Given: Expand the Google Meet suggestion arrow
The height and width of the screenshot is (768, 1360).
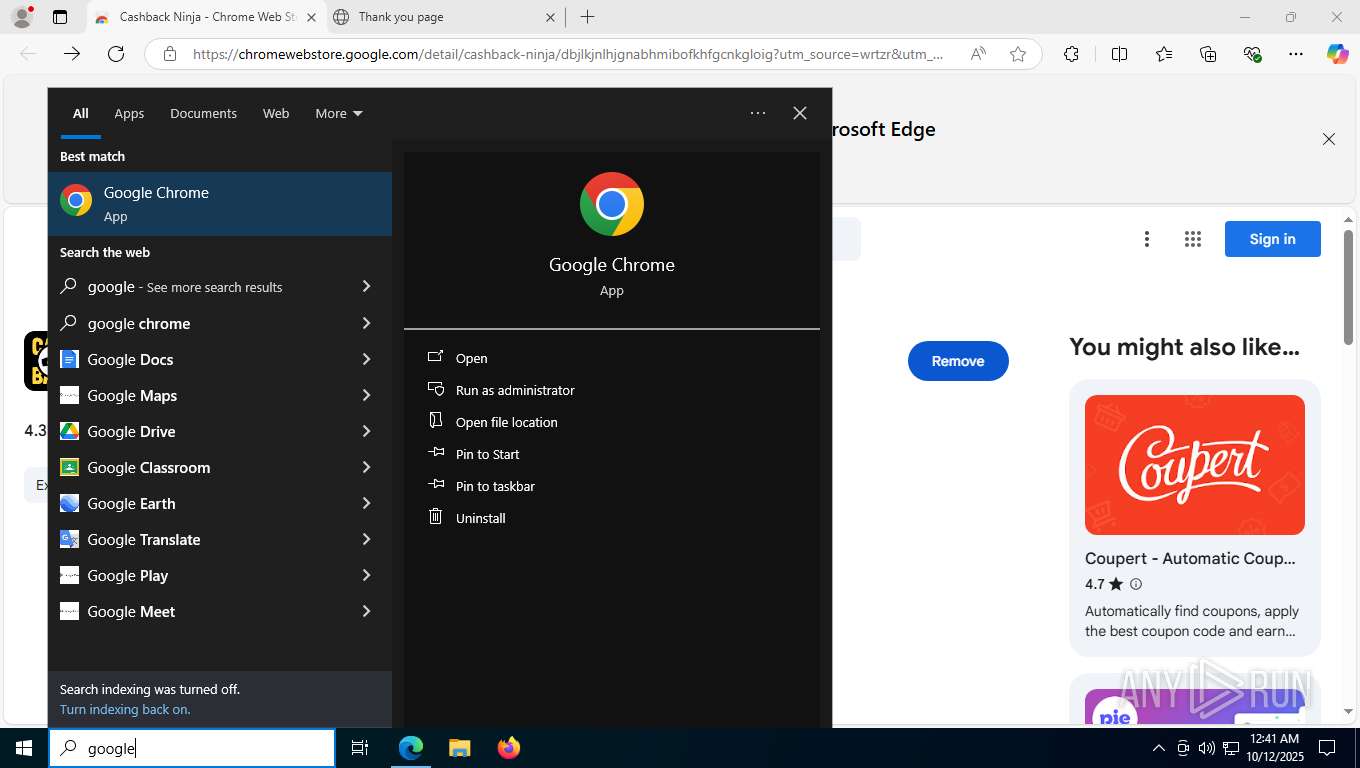Looking at the screenshot, I should pyautogui.click(x=366, y=611).
